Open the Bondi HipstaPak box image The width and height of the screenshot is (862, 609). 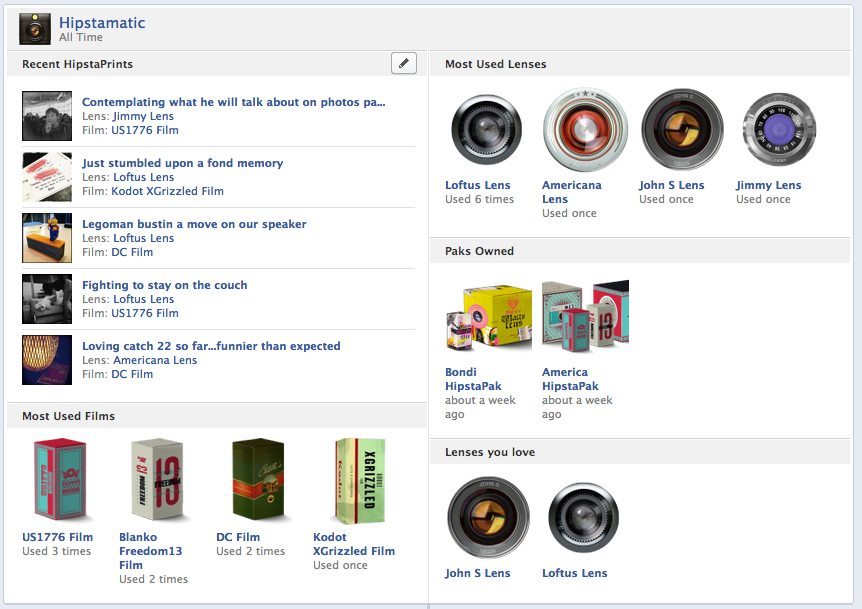(488, 318)
